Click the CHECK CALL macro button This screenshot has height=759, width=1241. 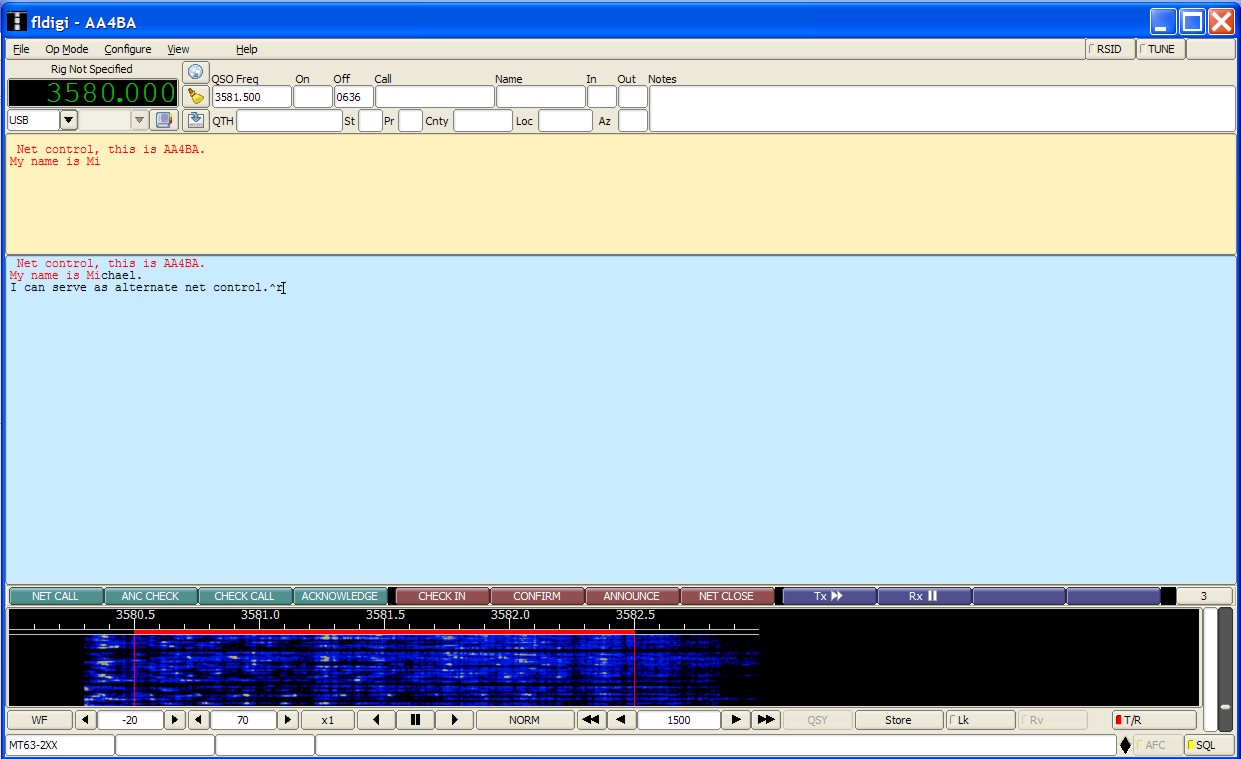[x=244, y=596]
